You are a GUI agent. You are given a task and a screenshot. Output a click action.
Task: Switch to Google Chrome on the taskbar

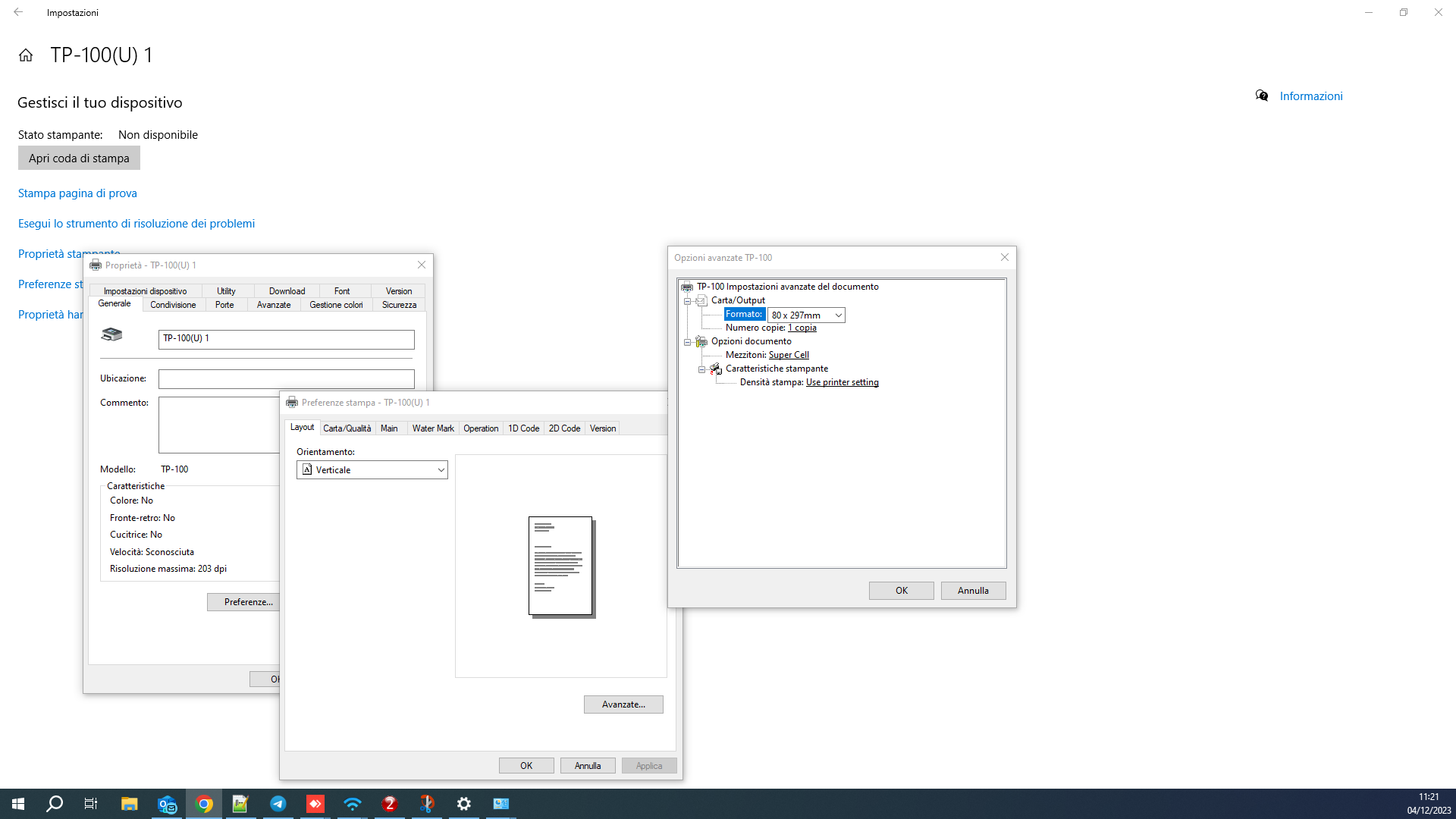click(x=204, y=804)
